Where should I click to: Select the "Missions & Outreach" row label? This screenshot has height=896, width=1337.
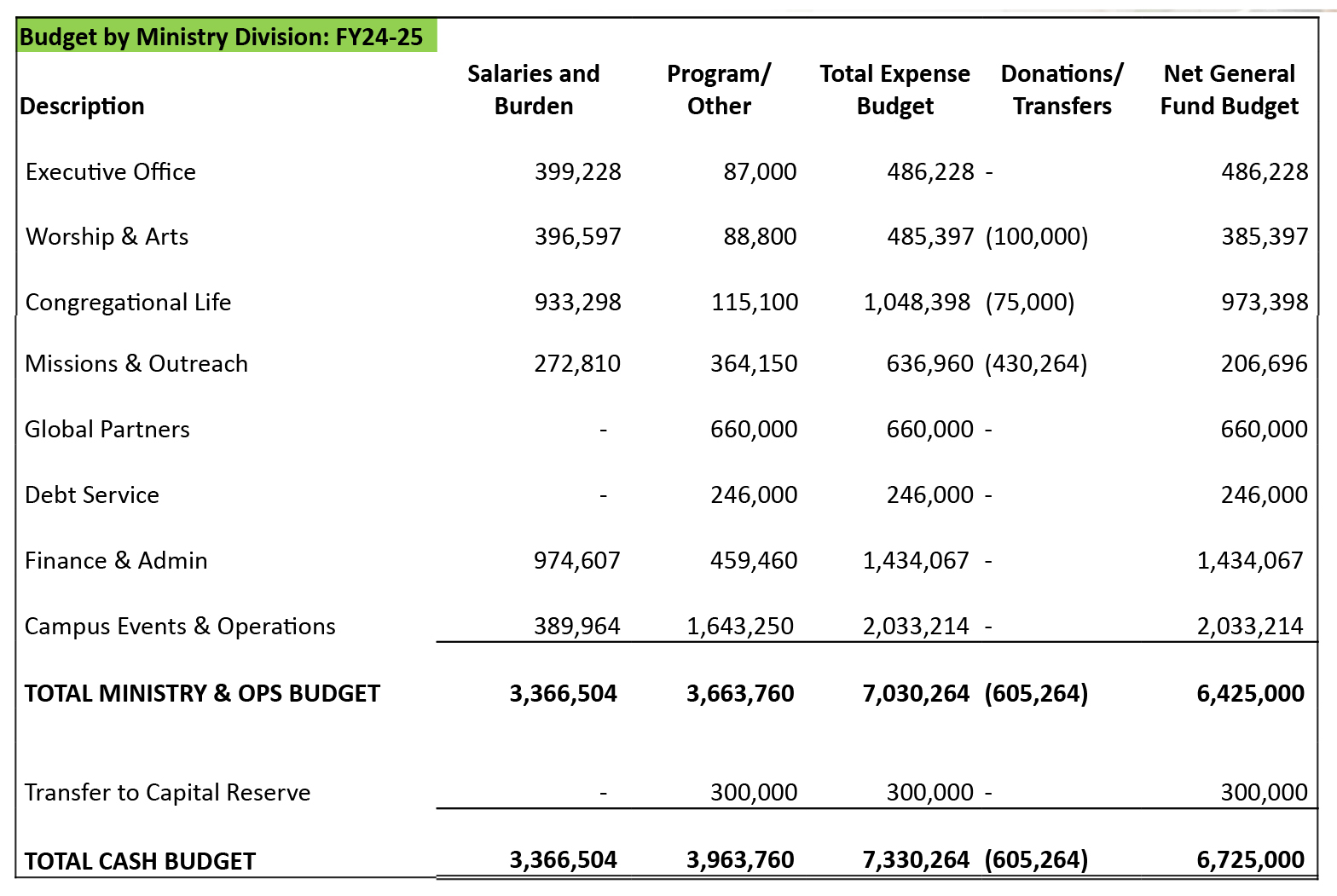(136, 364)
